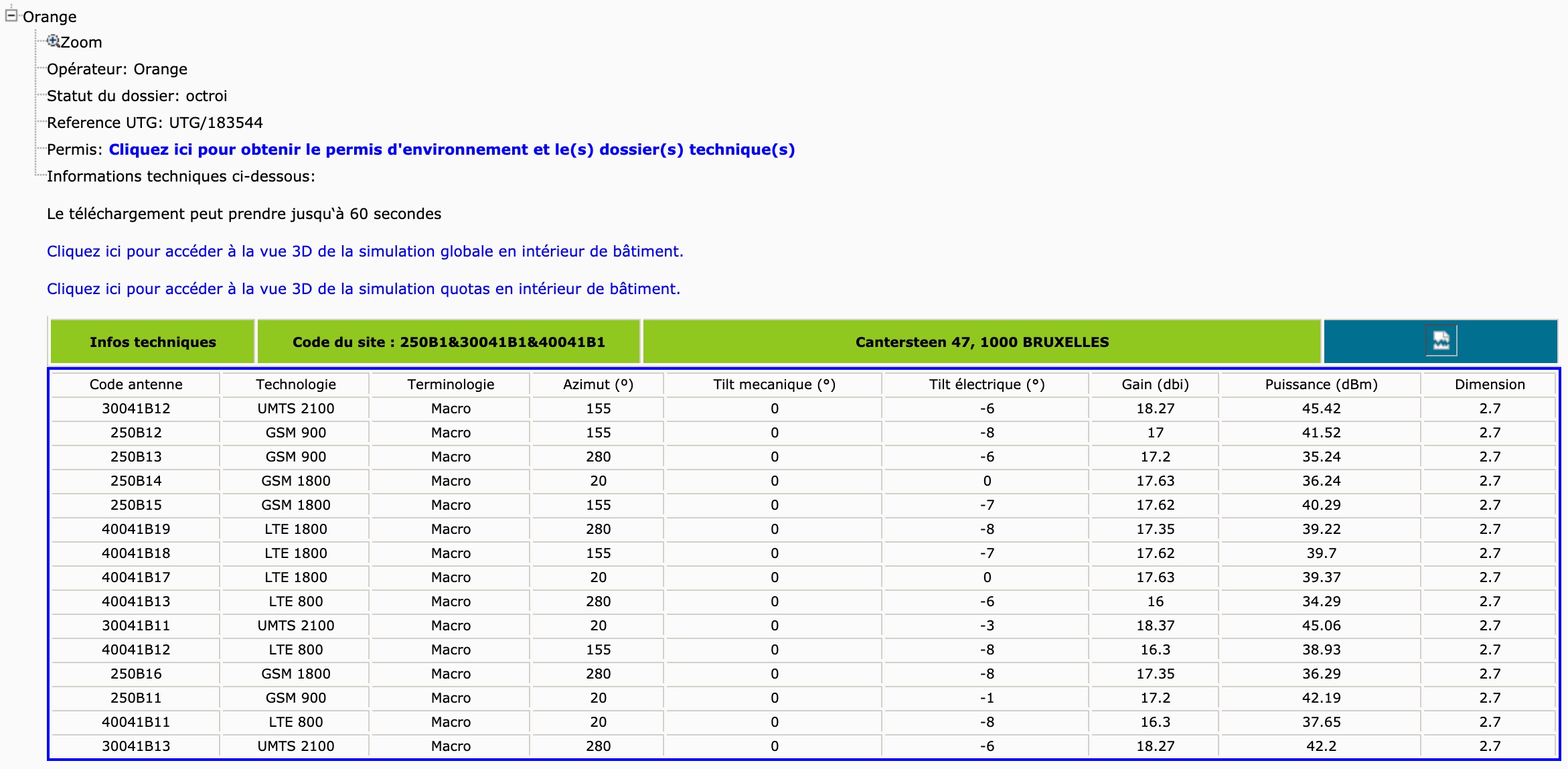Click antenna code 40041B17

pos(136,577)
